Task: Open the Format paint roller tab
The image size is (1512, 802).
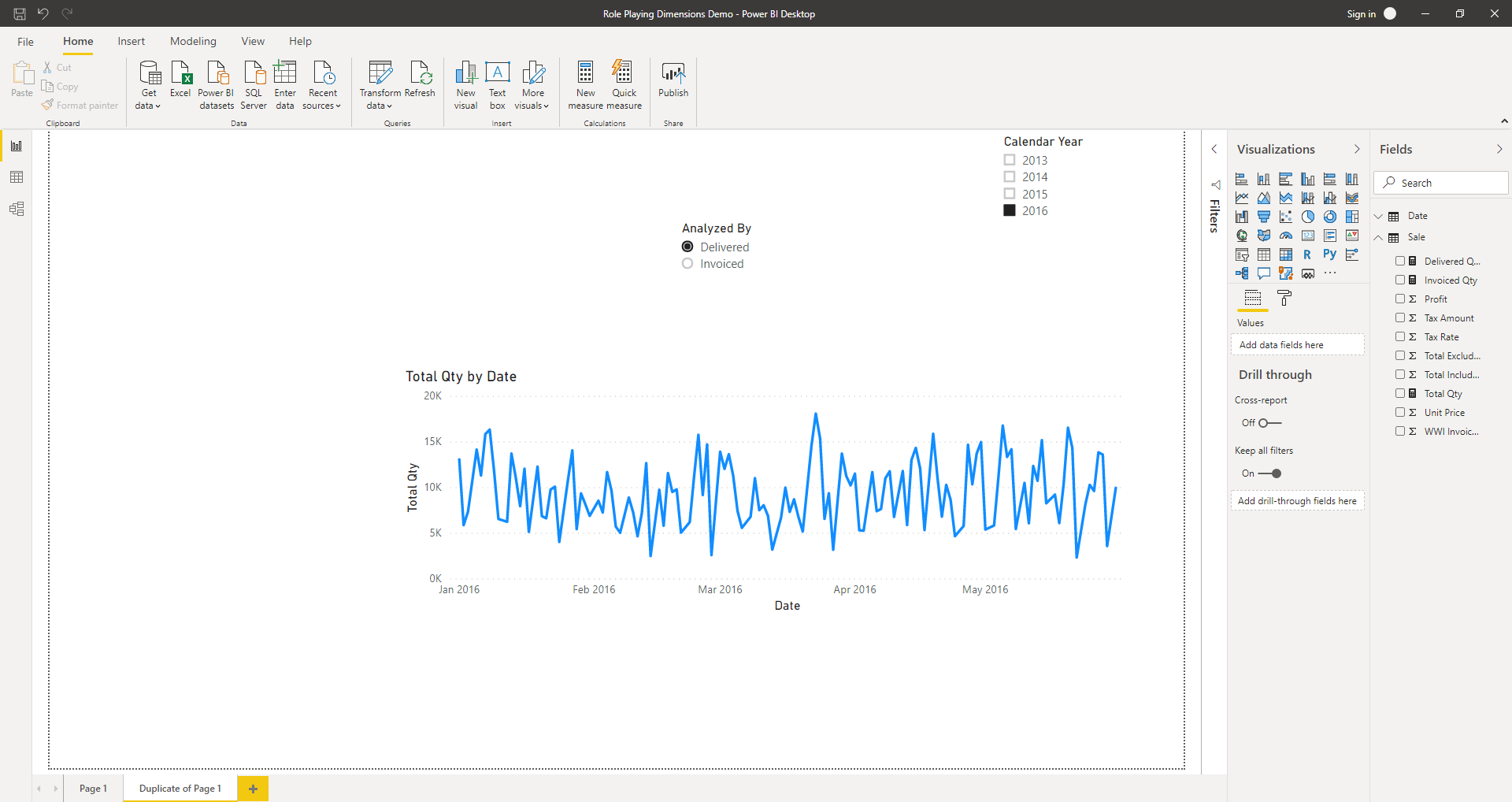Action: click(1284, 298)
